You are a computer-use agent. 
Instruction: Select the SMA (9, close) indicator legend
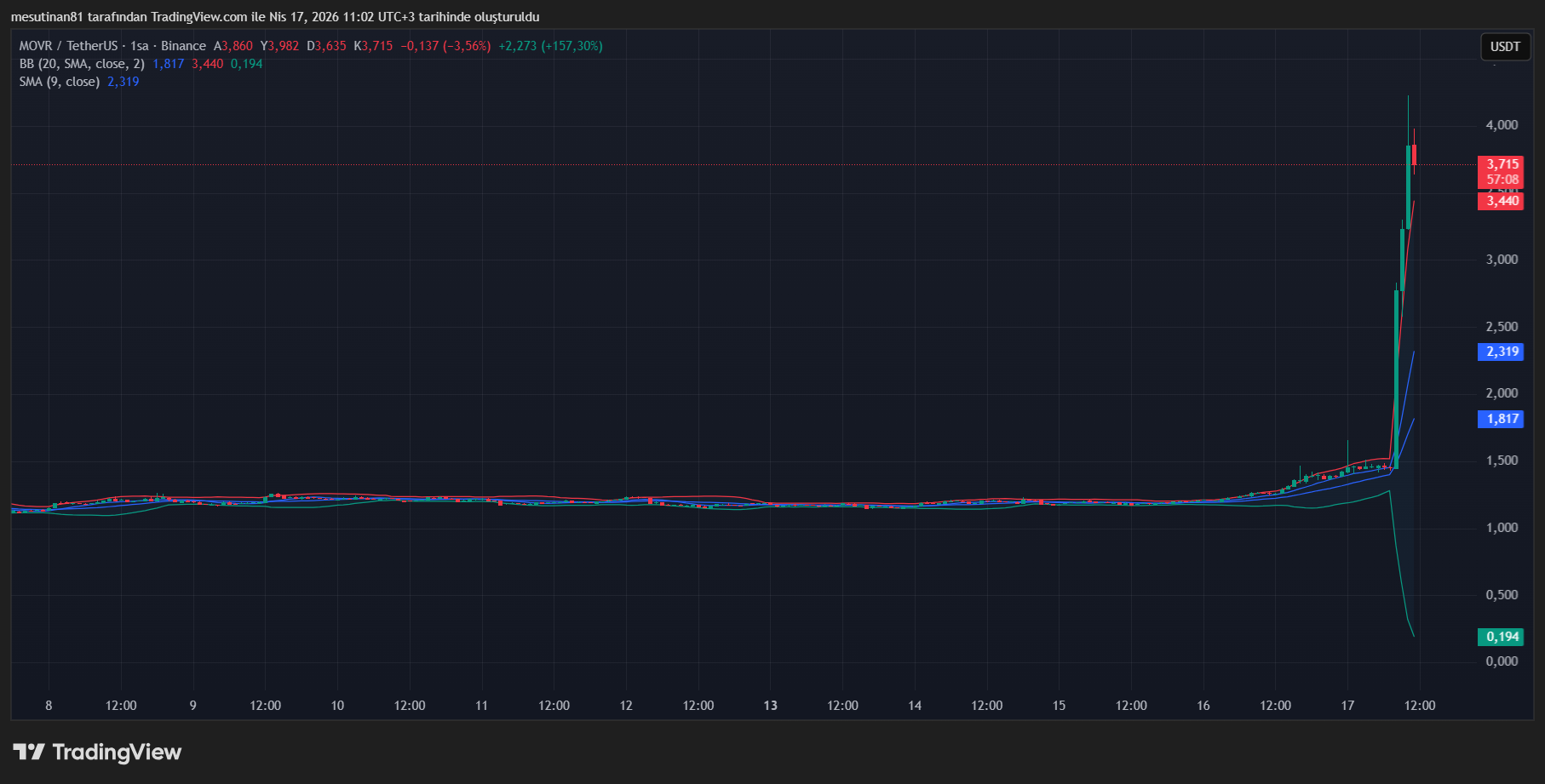(60, 82)
